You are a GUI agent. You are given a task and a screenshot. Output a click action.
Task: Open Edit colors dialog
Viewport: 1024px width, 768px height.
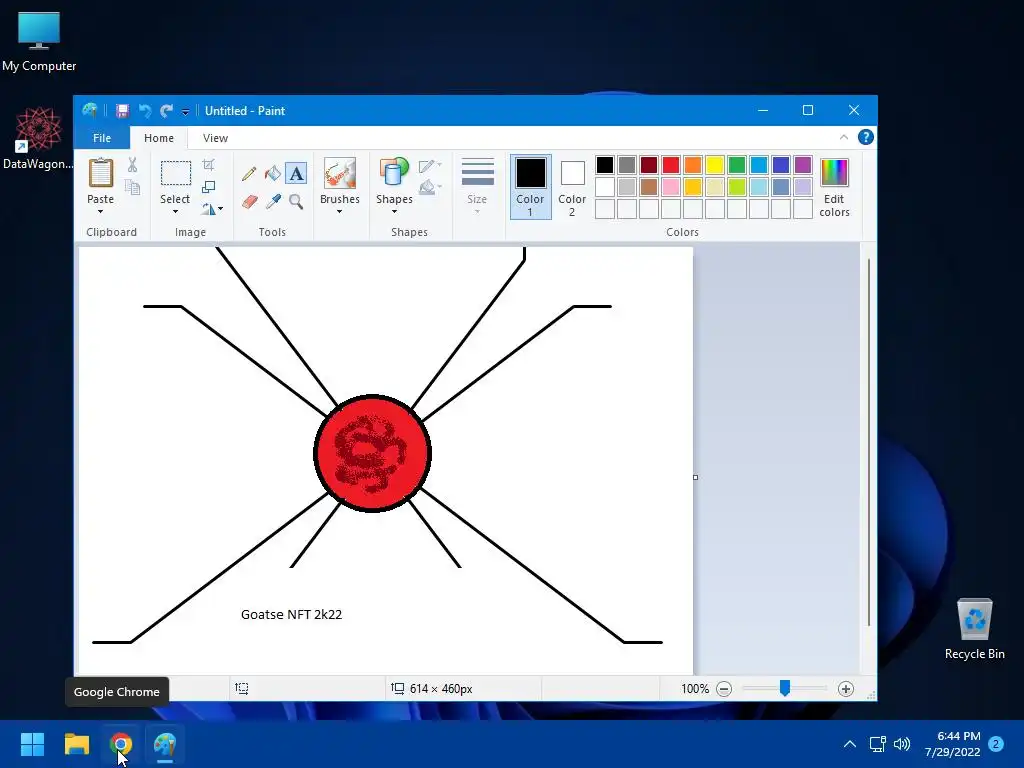point(834,188)
